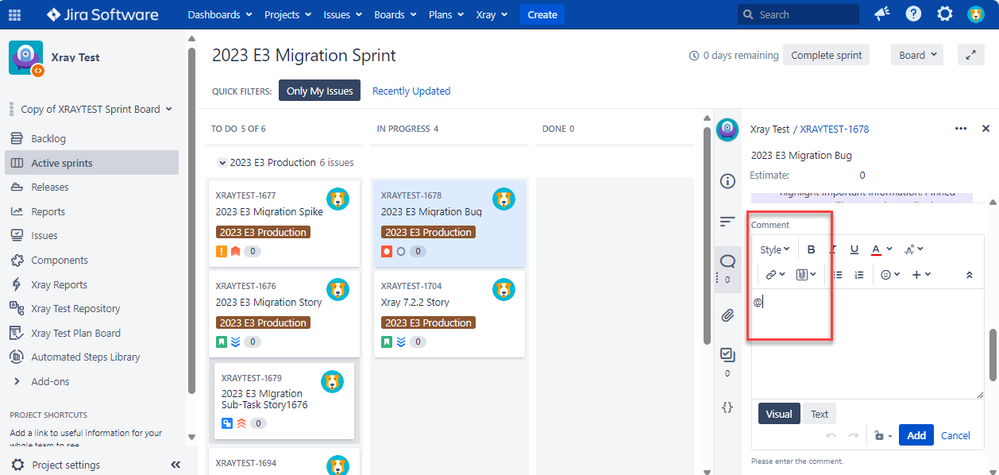This screenshot has height=475, width=999.
Task: Click the Complete sprint button
Action: click(826, 55)
